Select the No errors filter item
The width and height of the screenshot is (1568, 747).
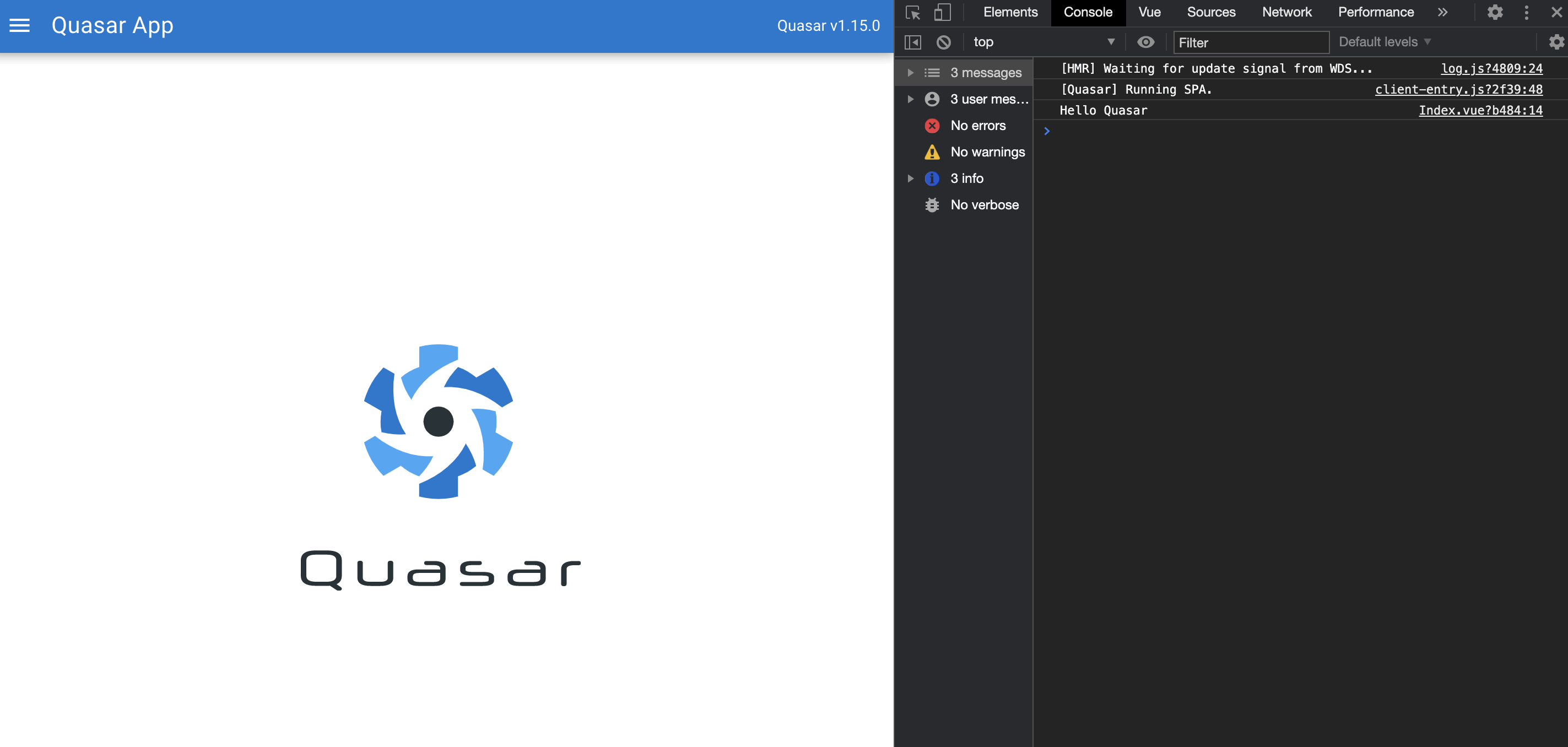coord(977,126)
